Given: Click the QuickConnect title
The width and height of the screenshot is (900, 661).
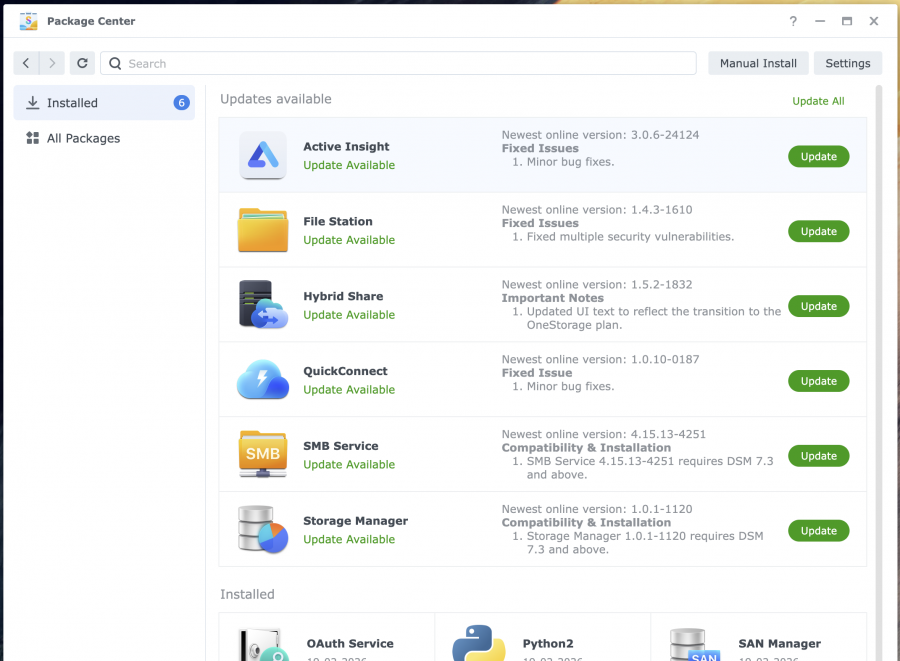Looking at the screenshot, I should point(345,371).
